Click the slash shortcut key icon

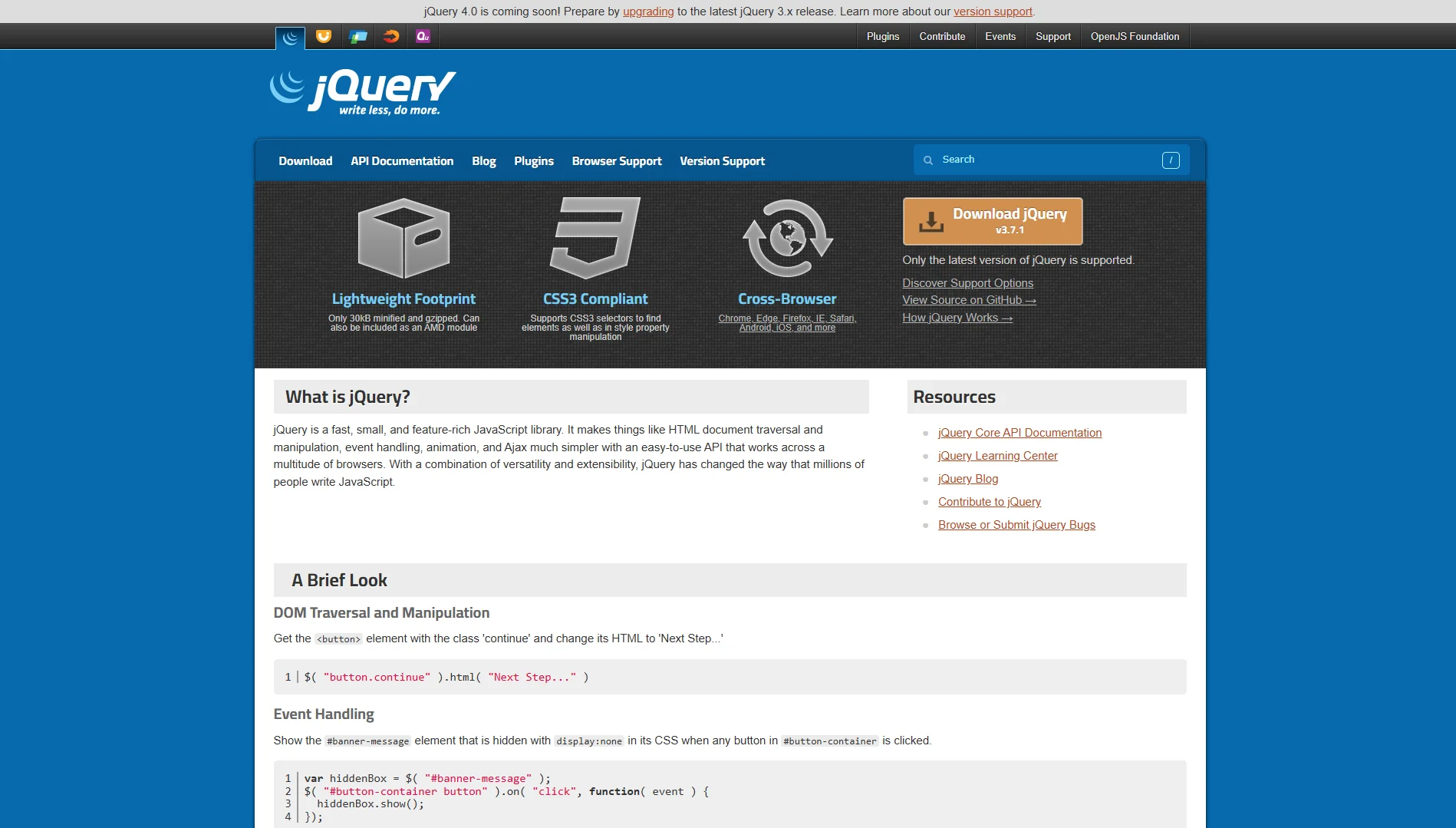pos(1171,160)
